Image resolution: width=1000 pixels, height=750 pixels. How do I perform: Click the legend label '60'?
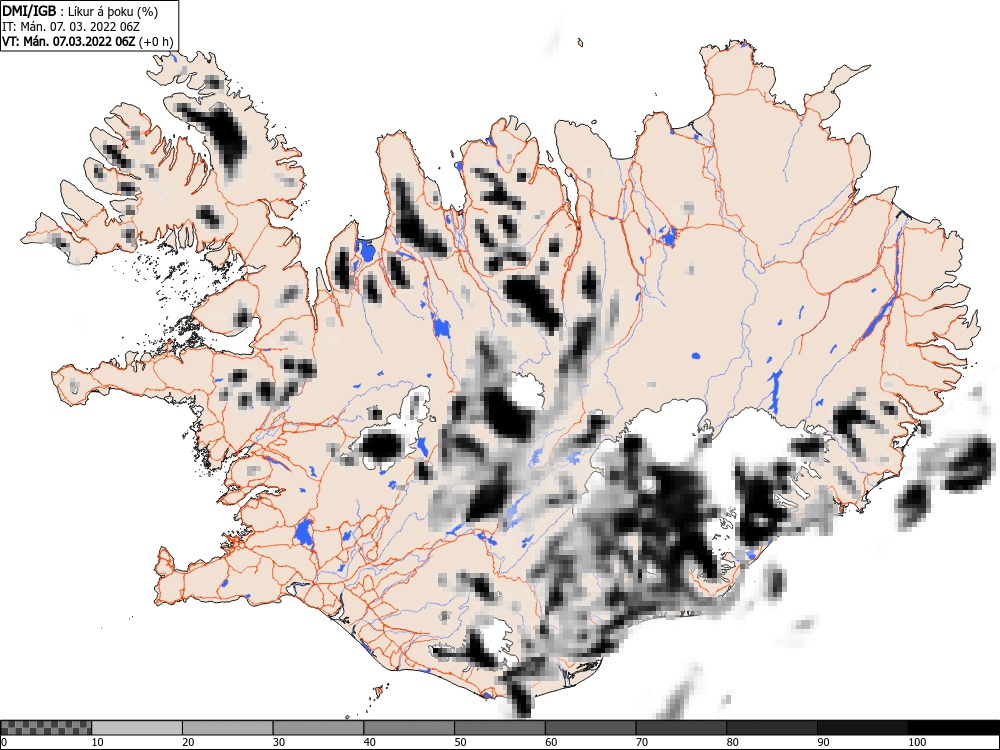tap(551, 742)
